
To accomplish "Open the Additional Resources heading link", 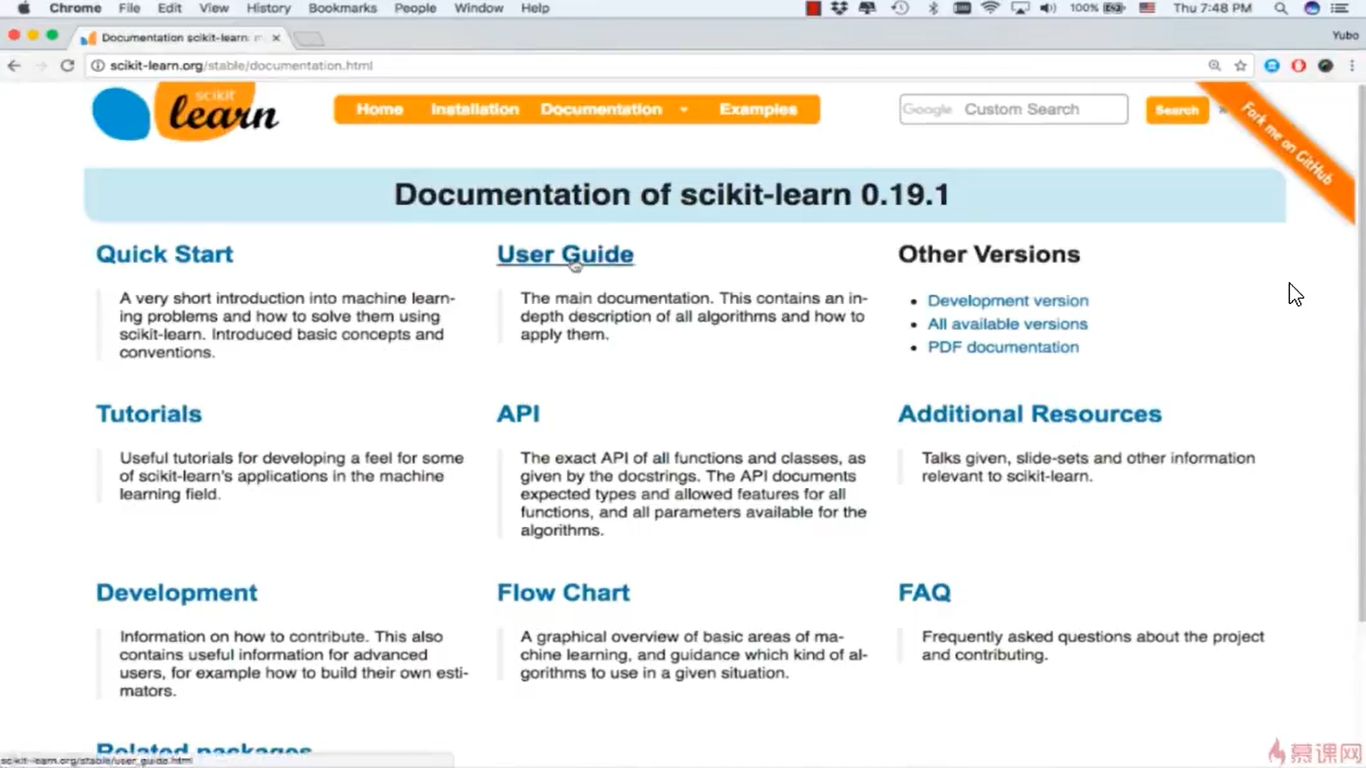I will pyautogui.click(x=1030, y=414).
